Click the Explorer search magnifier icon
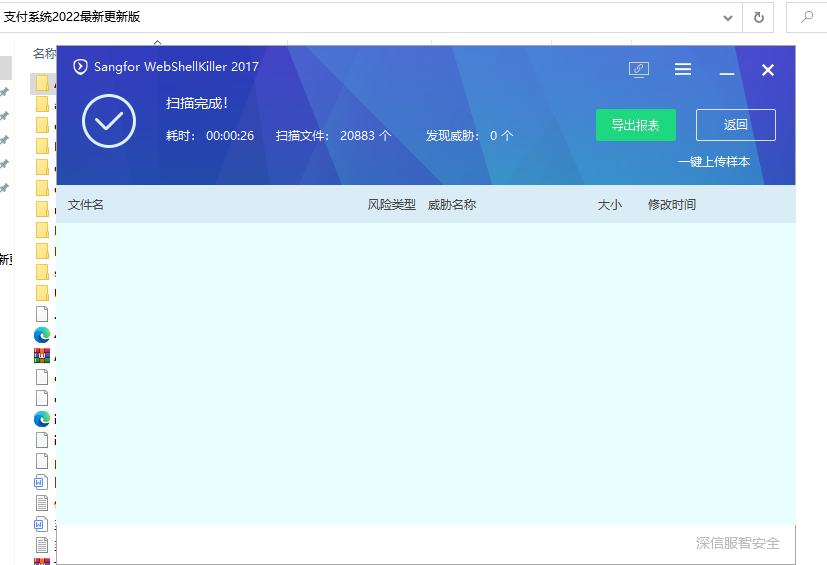 (806, 17)
